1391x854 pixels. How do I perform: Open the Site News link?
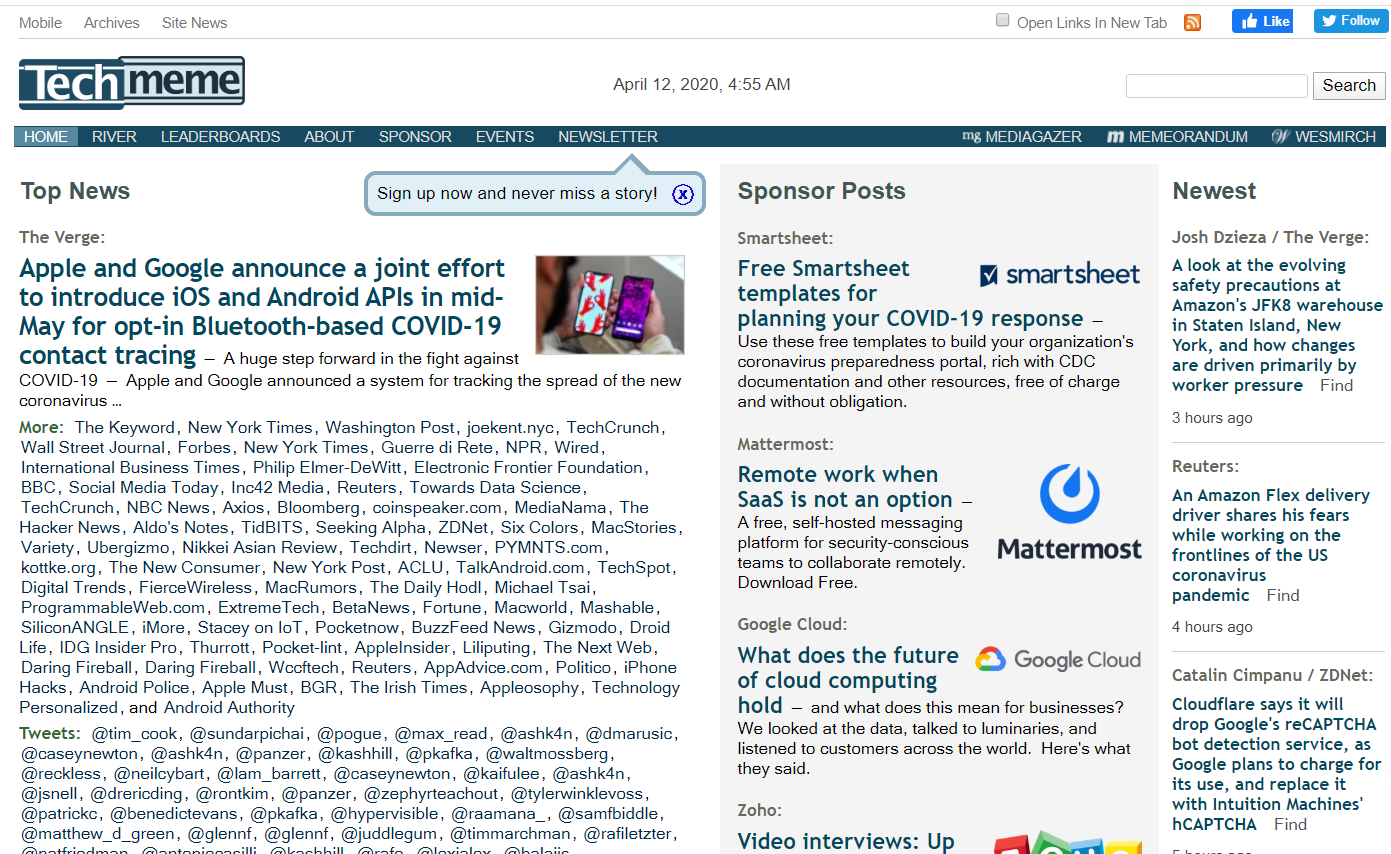click(194, 22)
